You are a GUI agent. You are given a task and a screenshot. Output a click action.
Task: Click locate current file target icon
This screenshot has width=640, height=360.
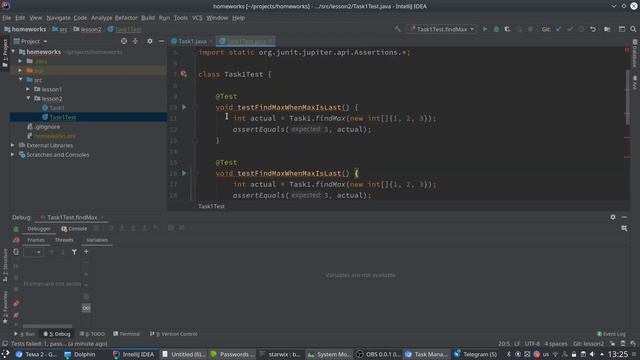point(124,41)
